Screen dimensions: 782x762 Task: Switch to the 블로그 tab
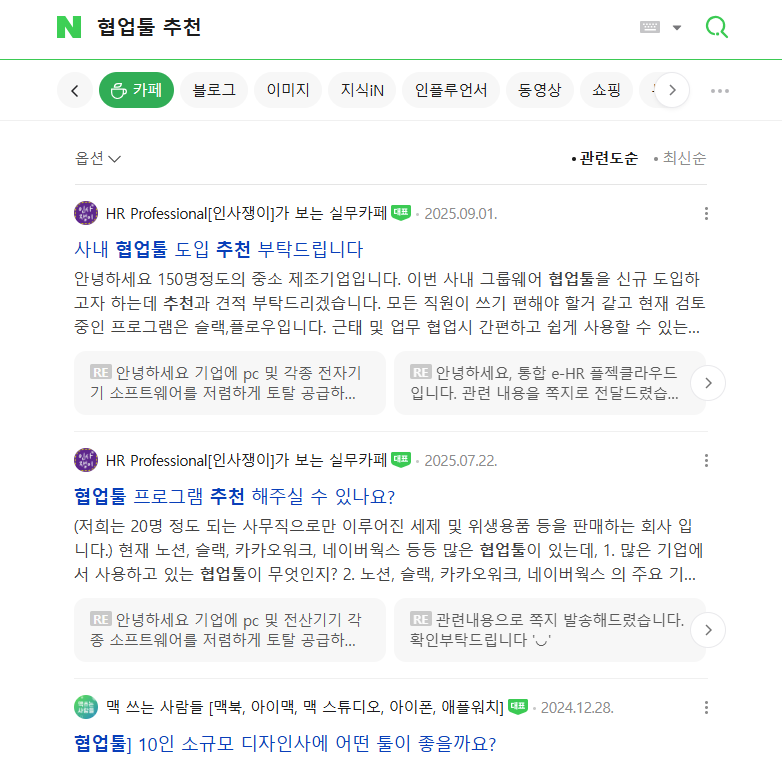click(x=214, y=90)
